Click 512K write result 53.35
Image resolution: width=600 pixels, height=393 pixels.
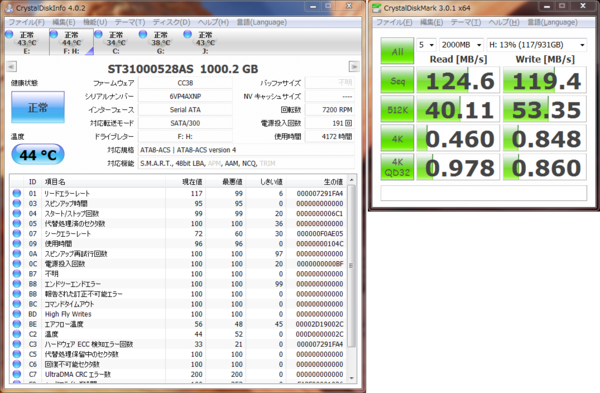pos(545,109)
